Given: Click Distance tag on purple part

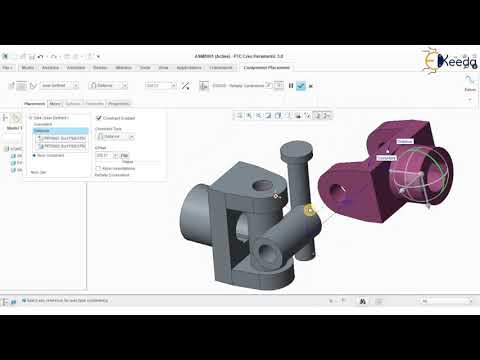Looking at the screenshot, I should click(x=405, y=142).
